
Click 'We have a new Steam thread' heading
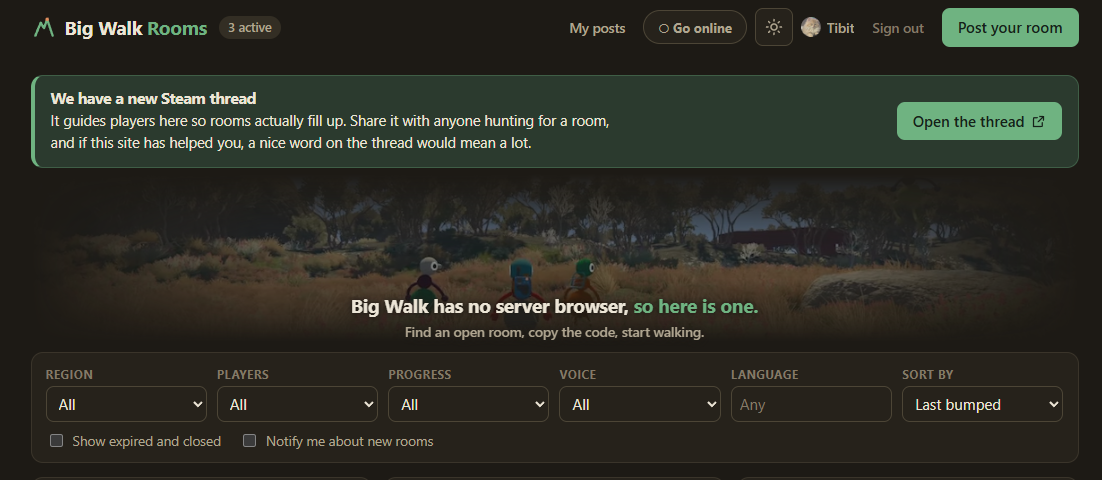[x=153, y=98]
